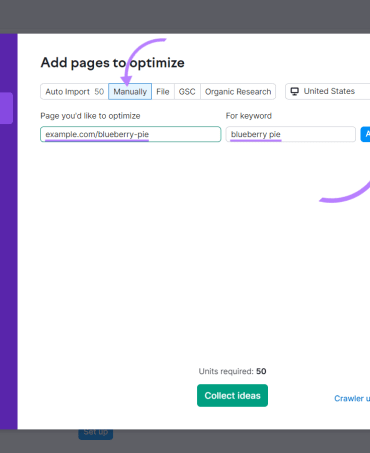Click the 'Add pages to optimize' heading
Viewport: 370px width, 453px height.
click(x=112, y=63)
